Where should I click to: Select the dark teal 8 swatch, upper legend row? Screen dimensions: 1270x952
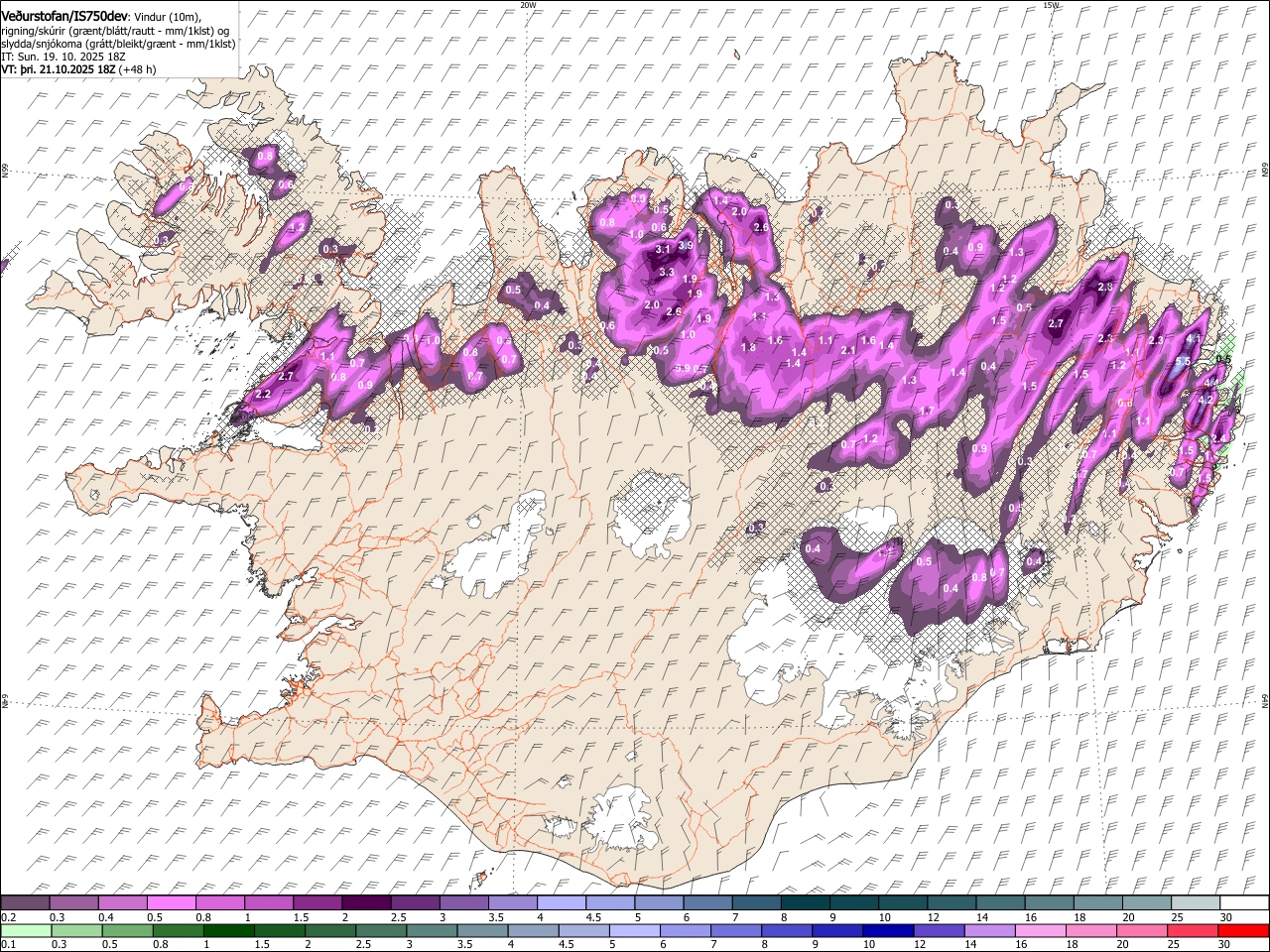click(804, 902)
